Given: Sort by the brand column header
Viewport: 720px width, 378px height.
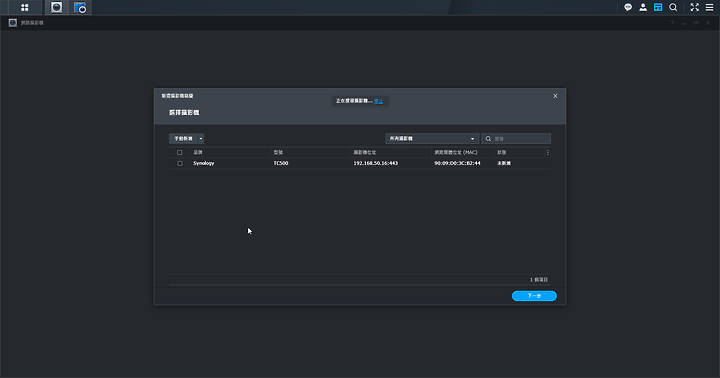Looking at the screenshot, I should click(x=230, y=152).
